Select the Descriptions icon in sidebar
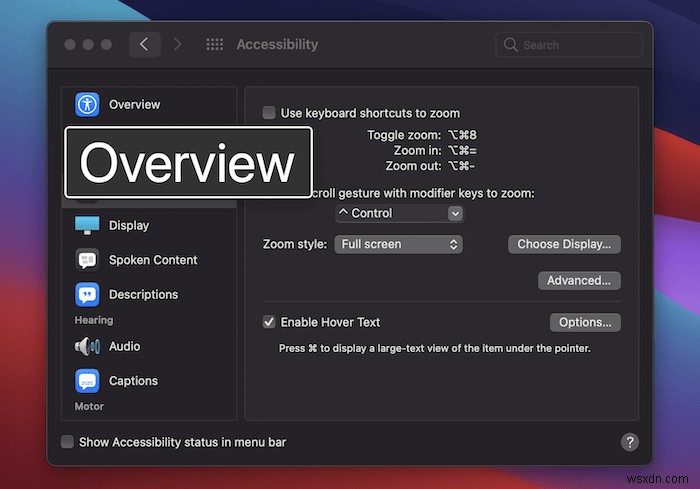Viewport: 700px width, 489px height. [x=87, y=295]
